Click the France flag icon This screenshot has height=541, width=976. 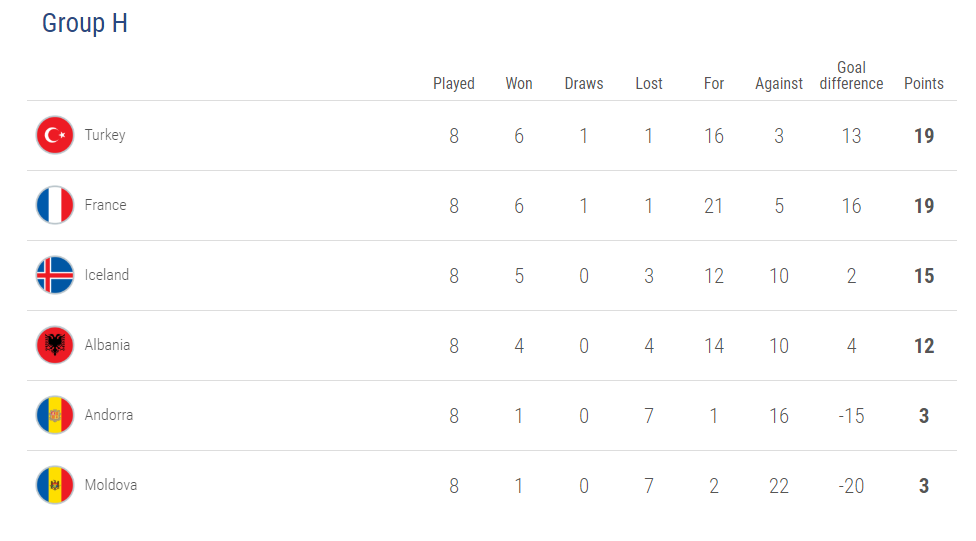55,205
